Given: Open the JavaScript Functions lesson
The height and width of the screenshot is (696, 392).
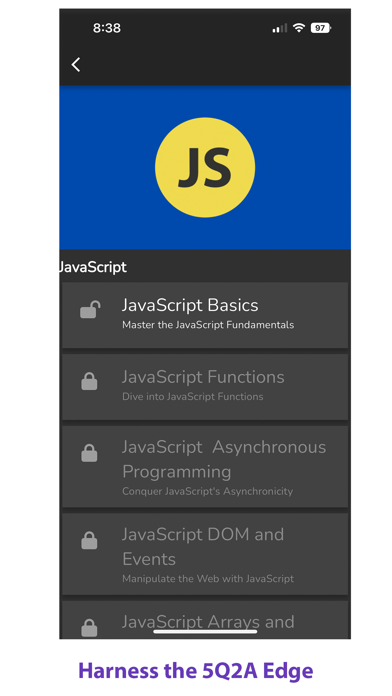Looking at the screenshot, I should (x=205, y=387).
